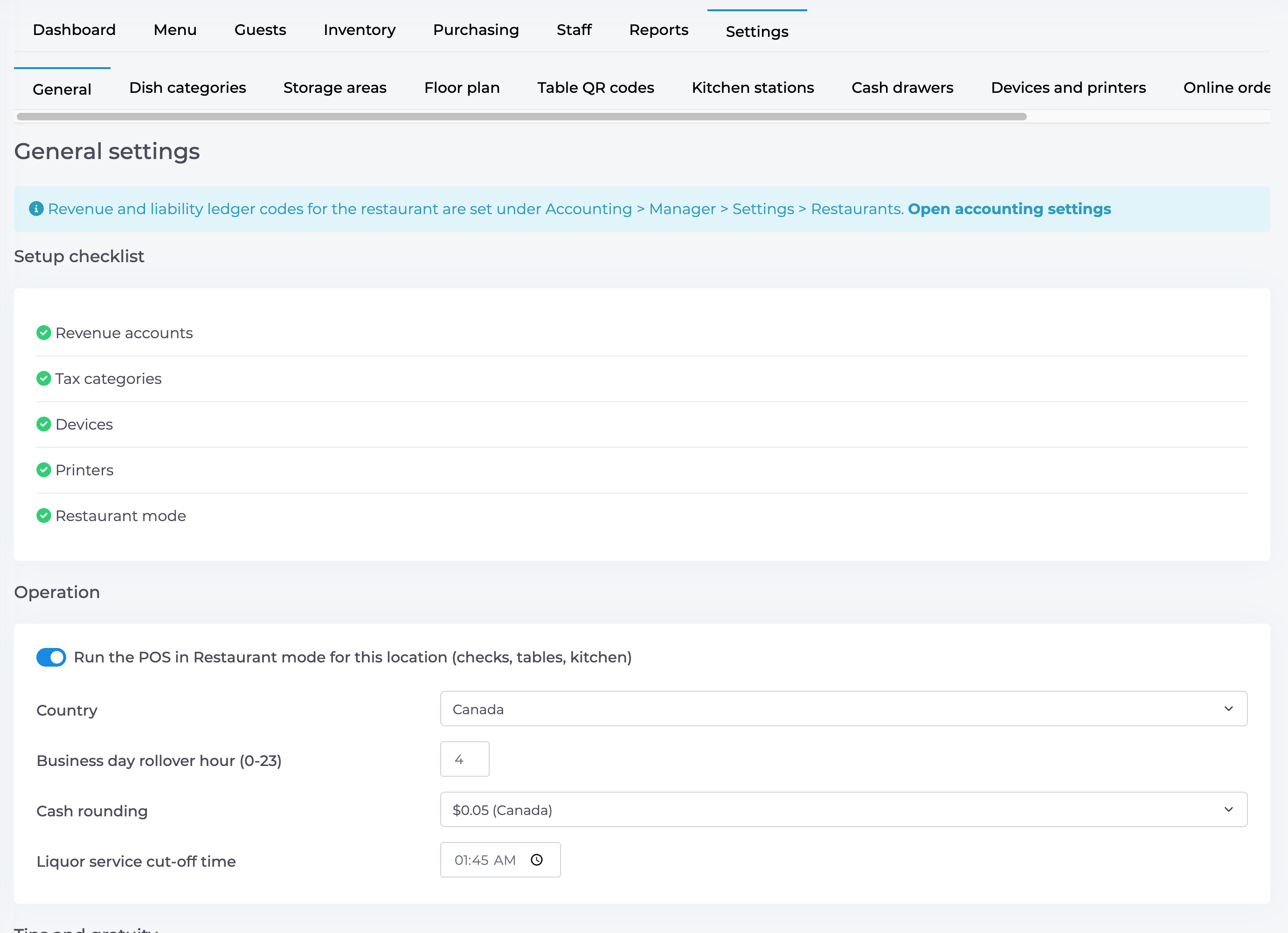Select the Settings tab
Screen dimensions: 1288x933
[x=757, y=31]
